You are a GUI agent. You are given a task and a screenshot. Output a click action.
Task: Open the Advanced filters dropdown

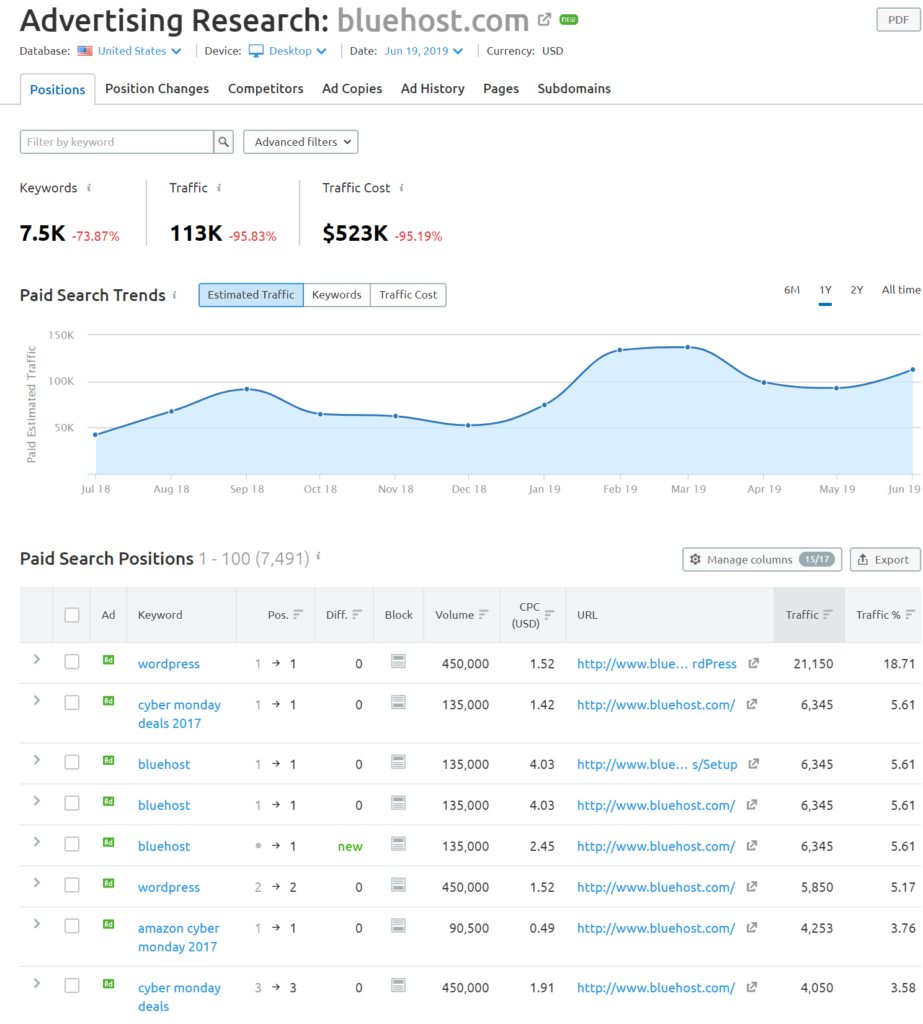301,142
